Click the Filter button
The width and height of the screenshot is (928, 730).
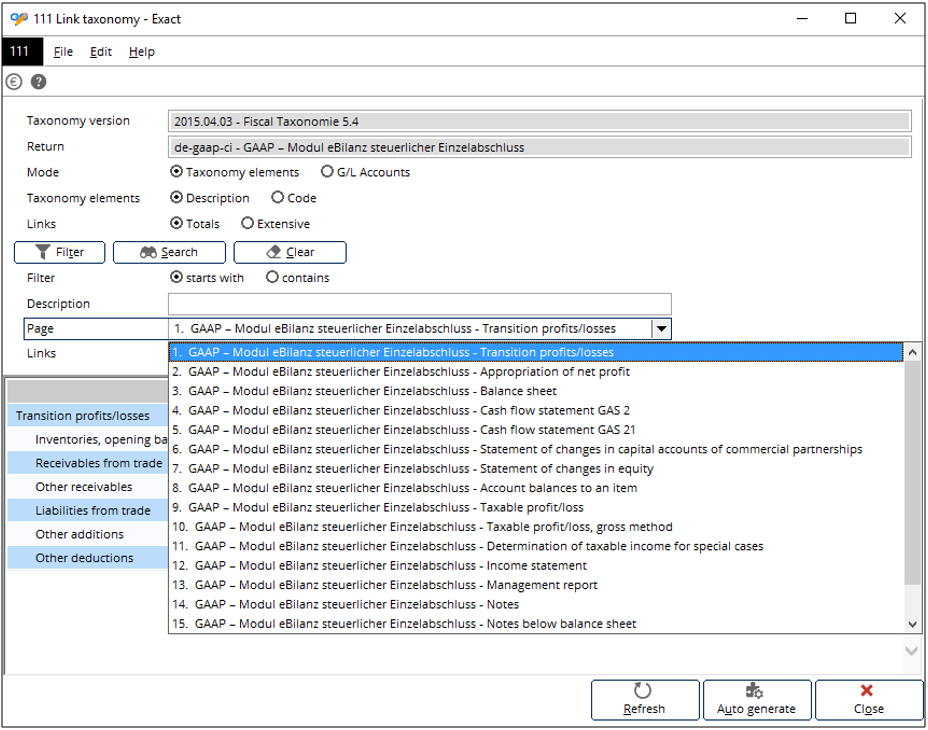pos(60,252)
